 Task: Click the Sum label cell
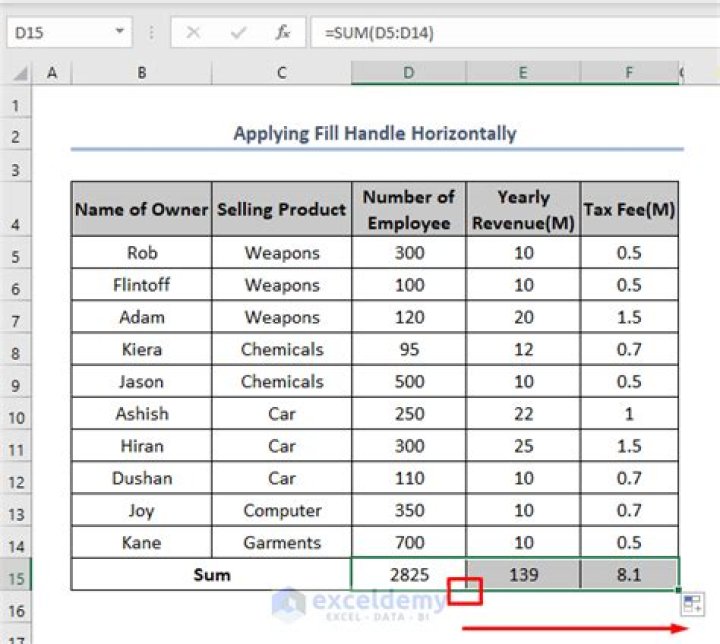(x=212, y=575)
